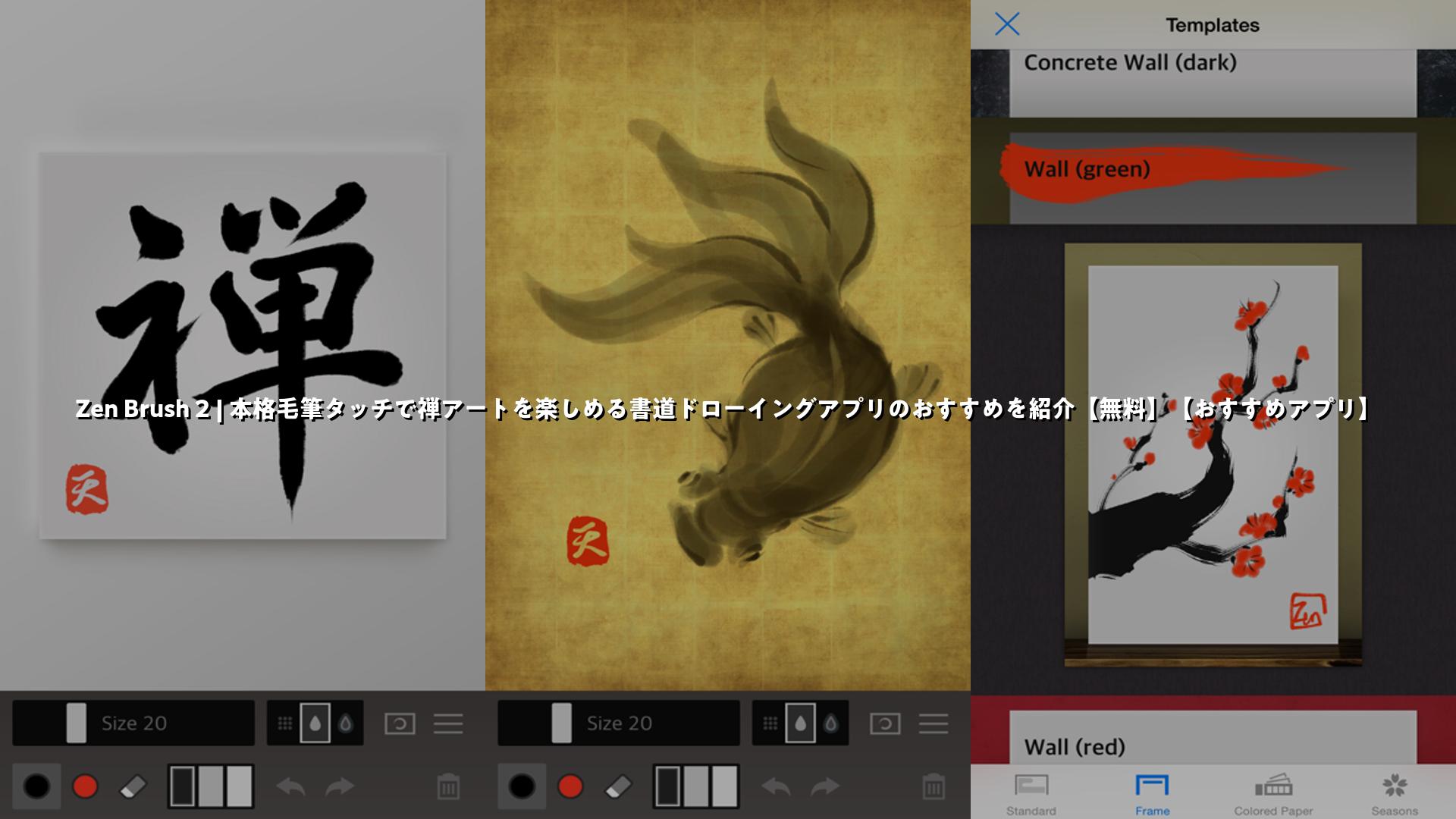
Task: Select darkest ink shade in left screen
Action: click(182, 786)
